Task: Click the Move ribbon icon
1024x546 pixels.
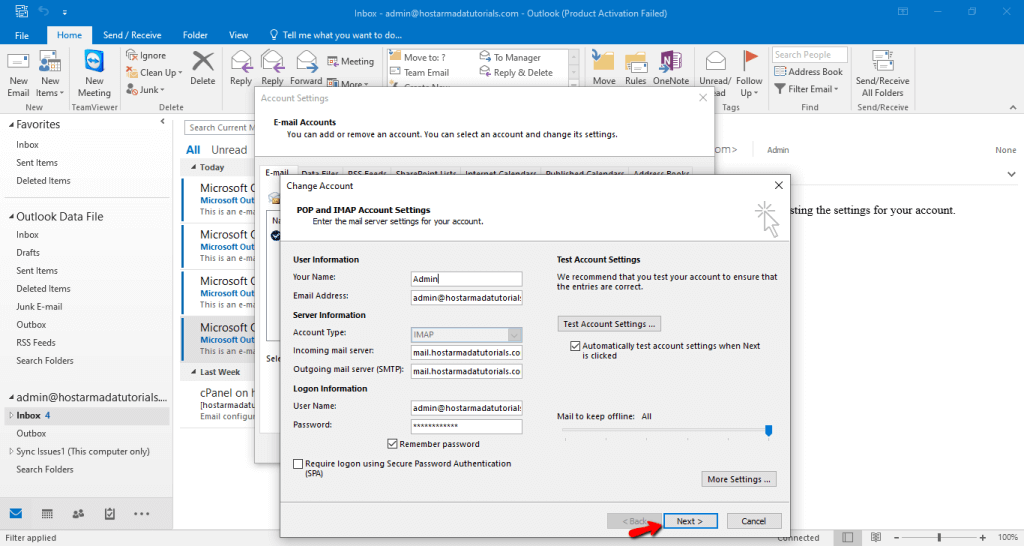Action: pyautogui.click(x=603, y=61)
